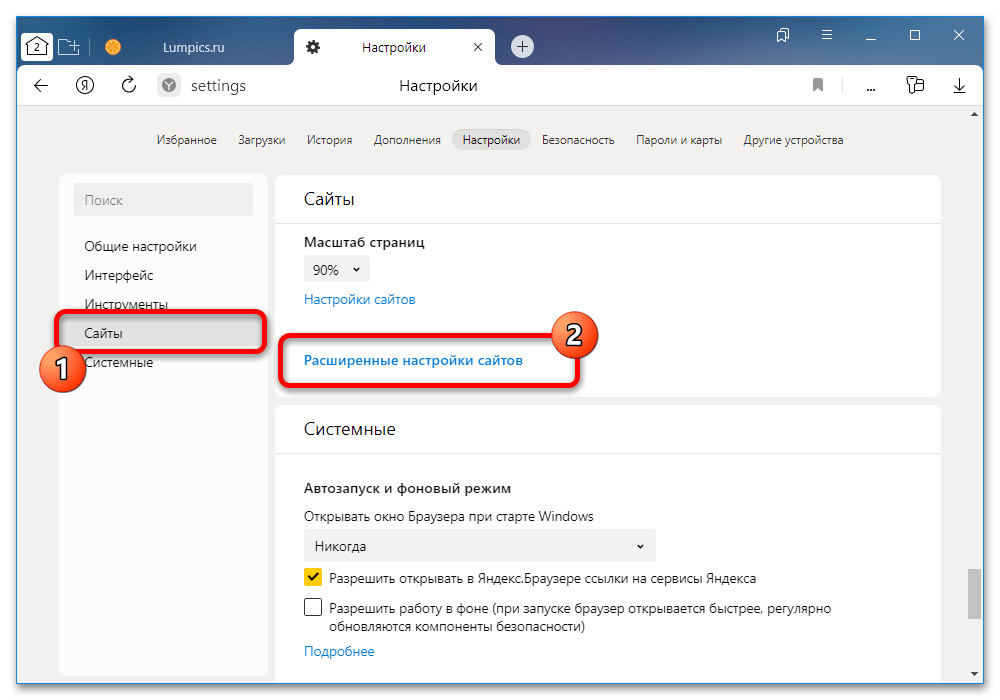The image size is (1000, 700).
Task: Close the Настройки tab
Action: 478,47
